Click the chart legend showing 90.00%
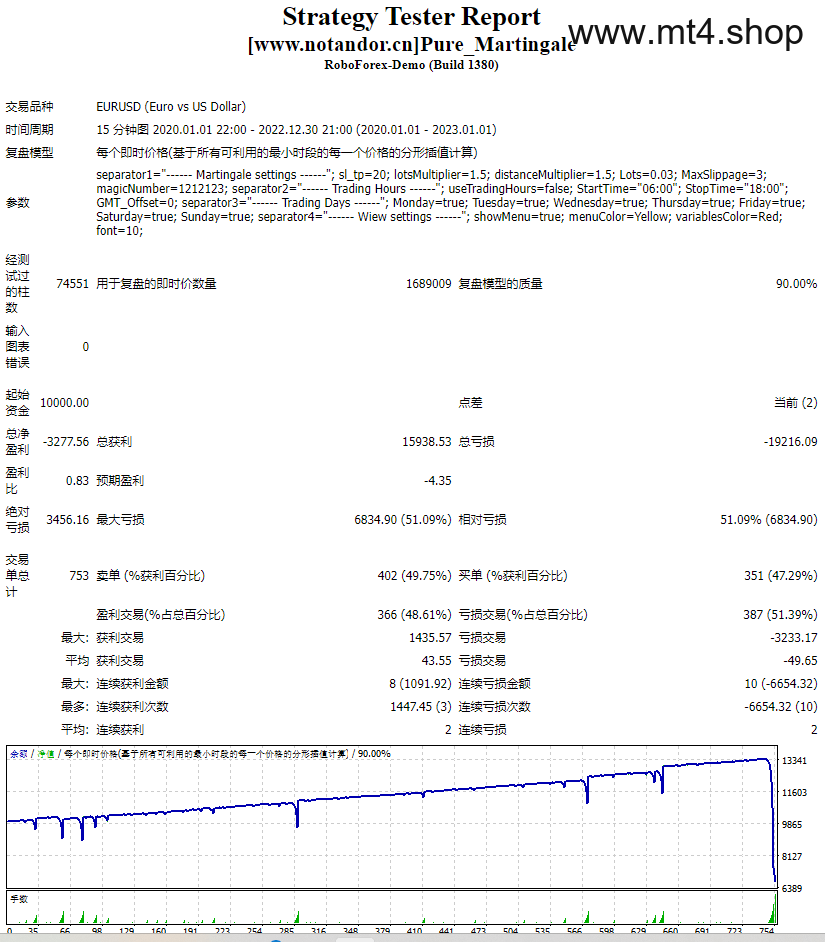 [200, 753]
